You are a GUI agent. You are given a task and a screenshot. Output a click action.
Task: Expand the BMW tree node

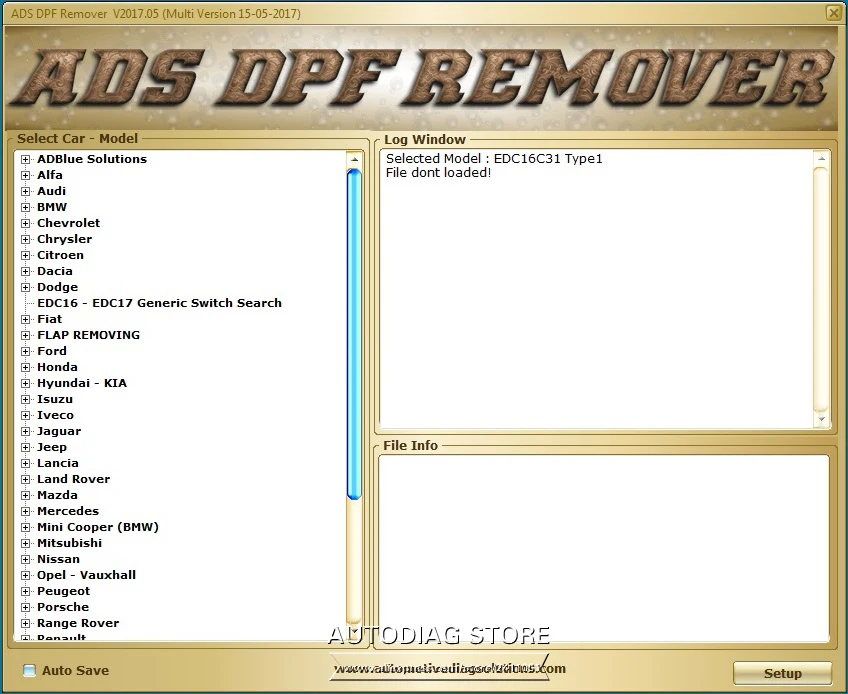click(25, 207)
